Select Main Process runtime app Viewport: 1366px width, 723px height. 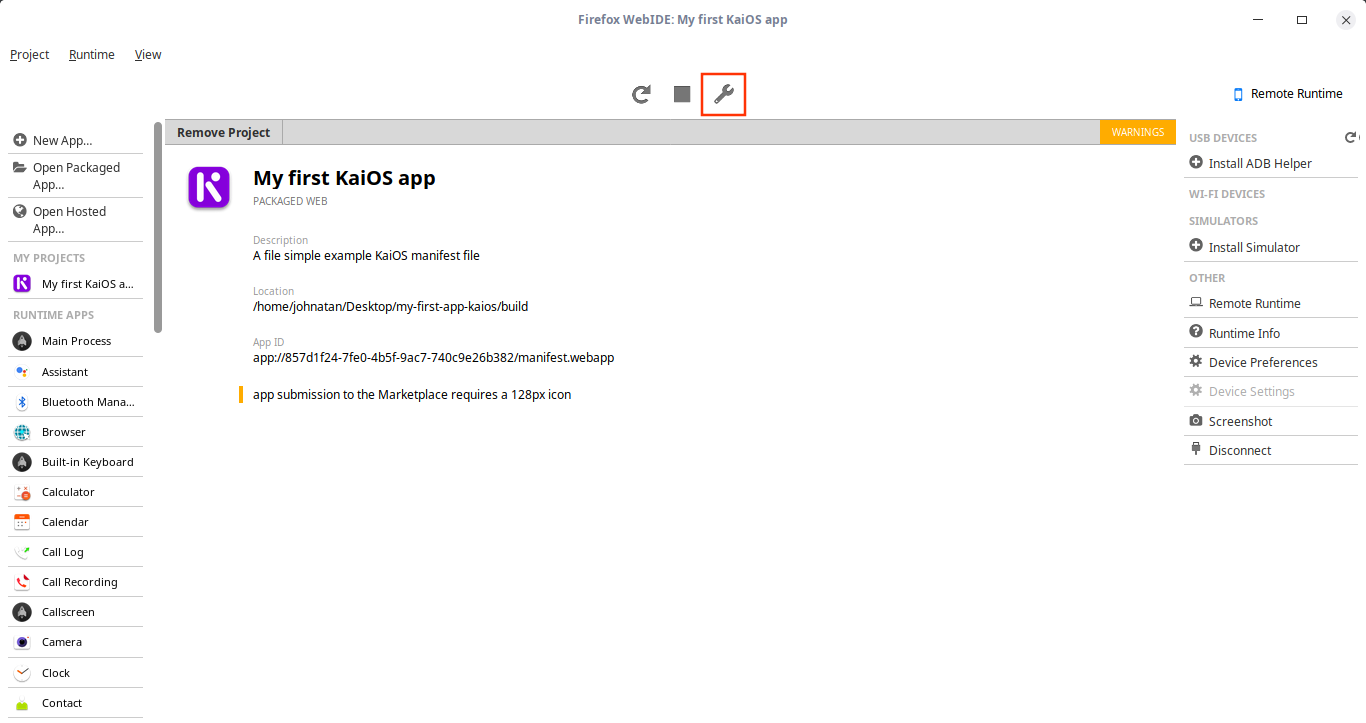tap(77, 341)
